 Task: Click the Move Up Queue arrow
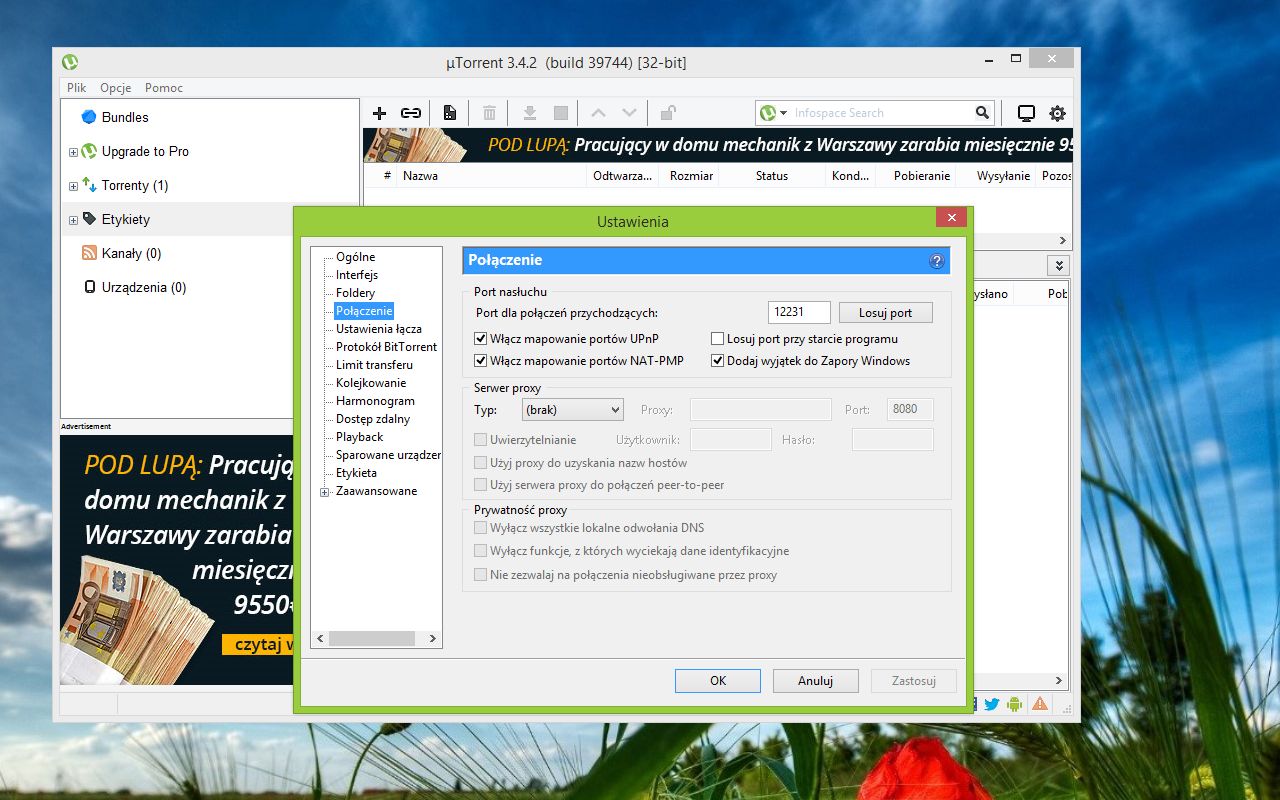599,113
